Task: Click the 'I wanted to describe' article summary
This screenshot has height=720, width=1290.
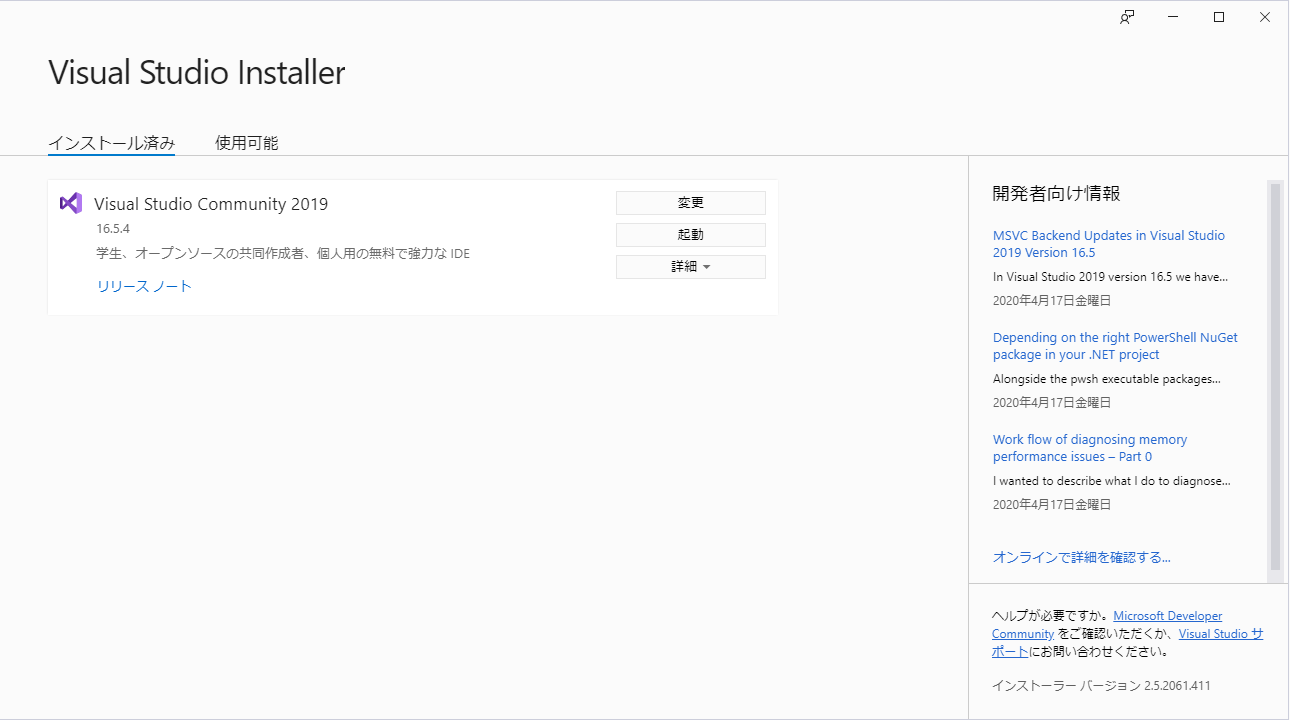Action: 1112,481
